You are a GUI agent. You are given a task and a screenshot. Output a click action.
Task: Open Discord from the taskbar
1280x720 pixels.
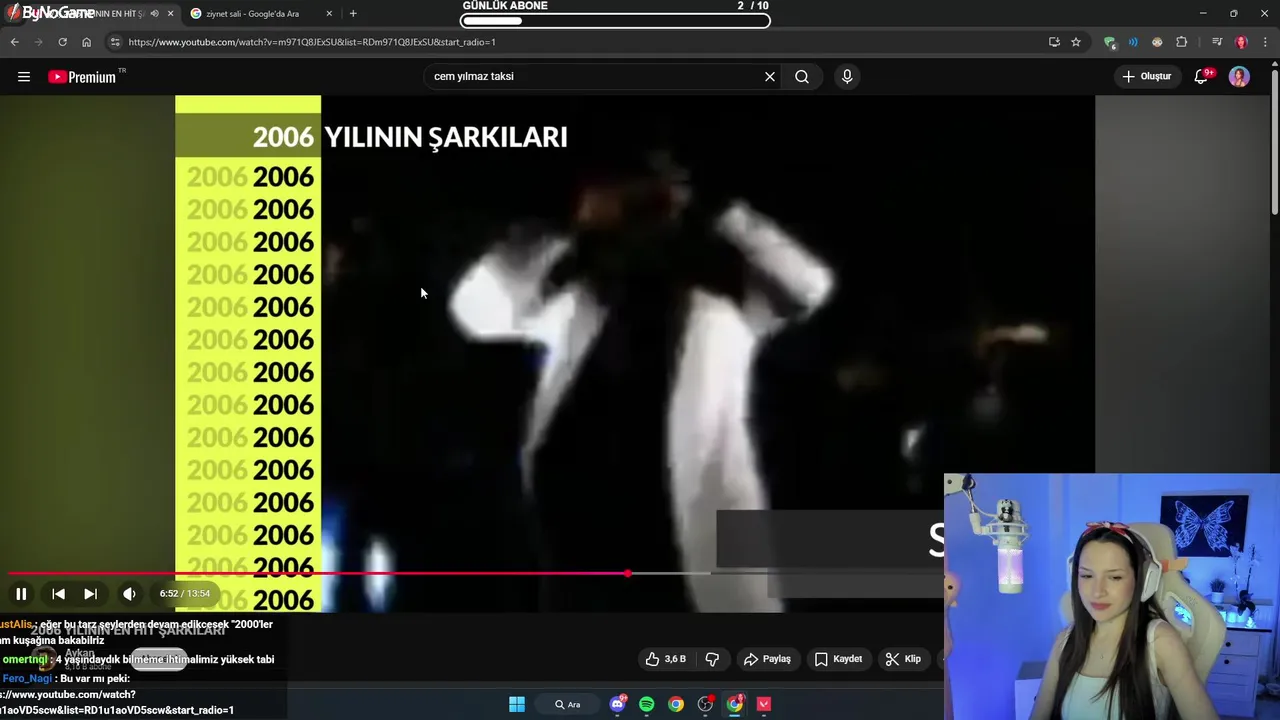618,704
